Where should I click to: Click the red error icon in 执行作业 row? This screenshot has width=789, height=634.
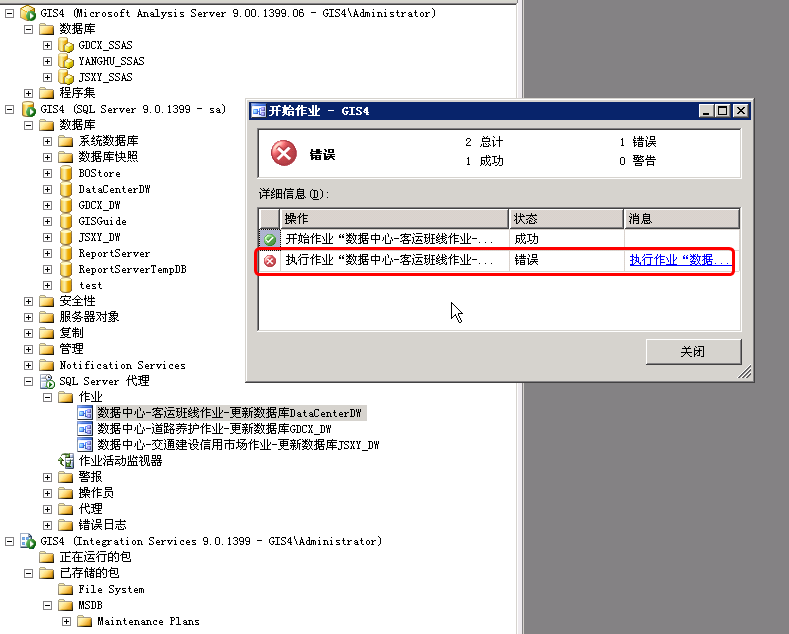(270, 261)
